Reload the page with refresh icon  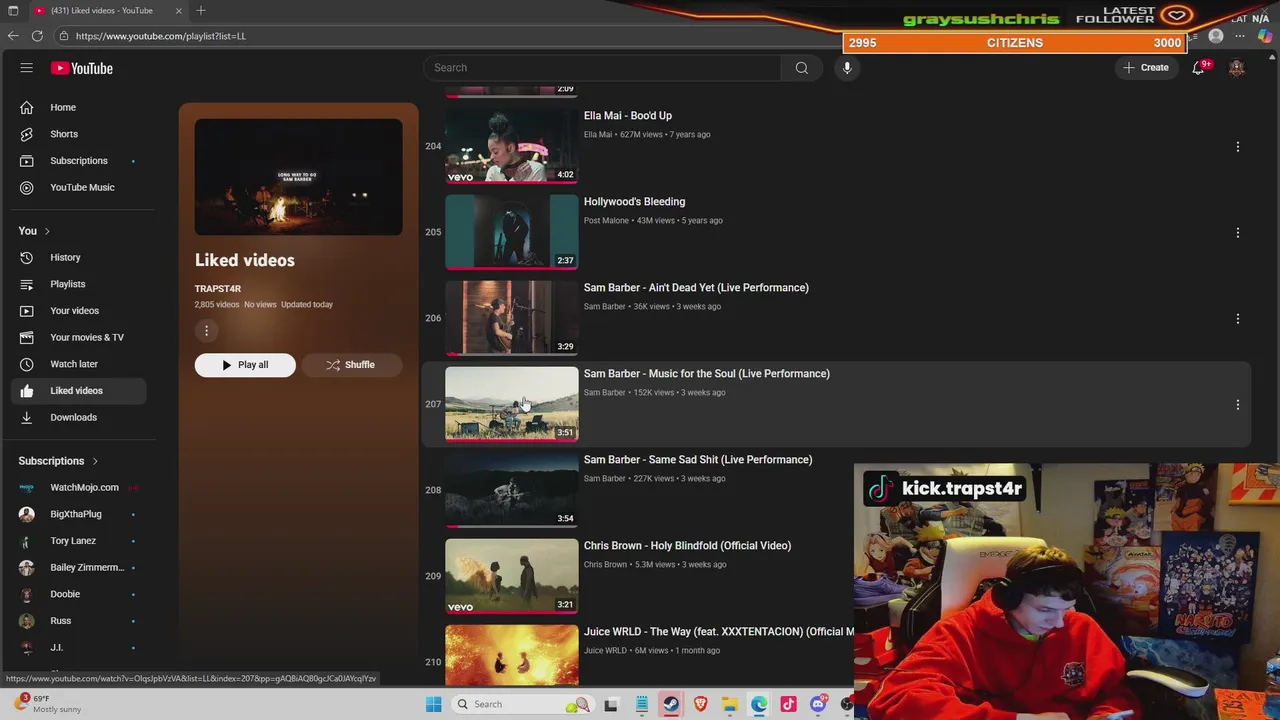point(37,36)
